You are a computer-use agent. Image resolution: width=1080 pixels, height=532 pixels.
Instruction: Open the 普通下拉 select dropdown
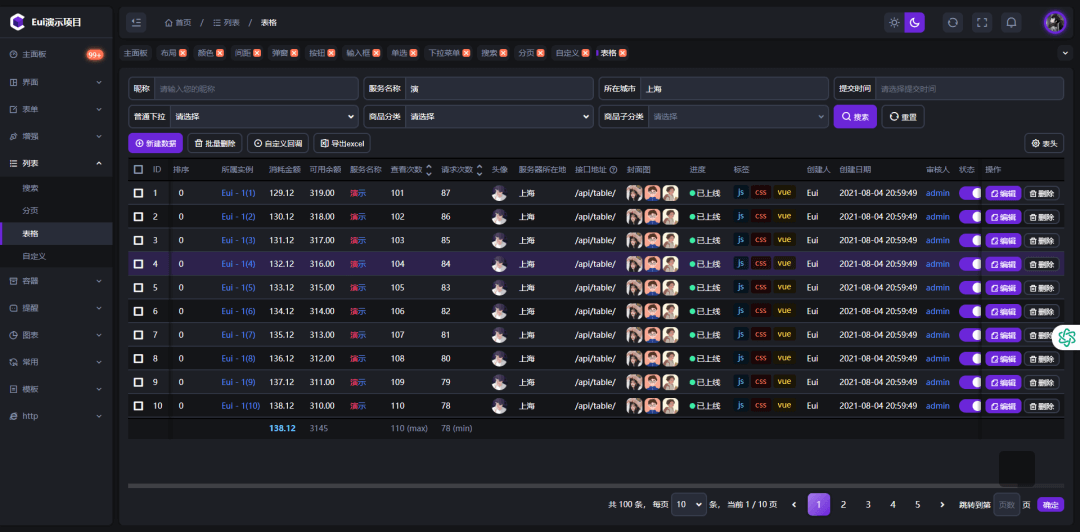[264, 116]
